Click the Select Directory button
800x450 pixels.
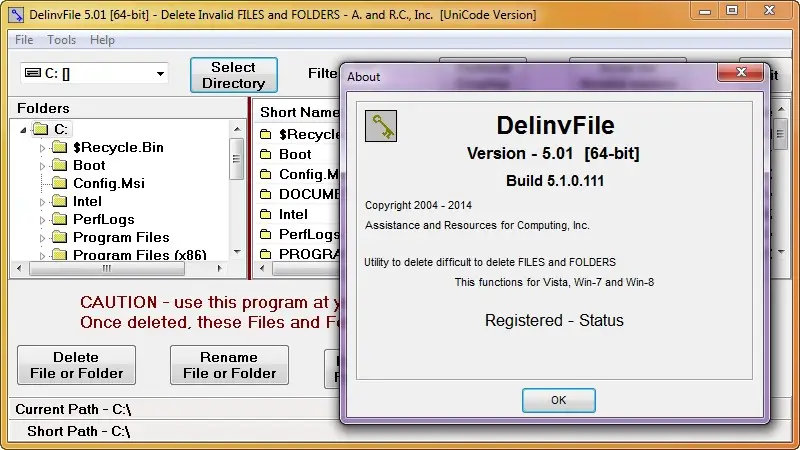point(234,75)
